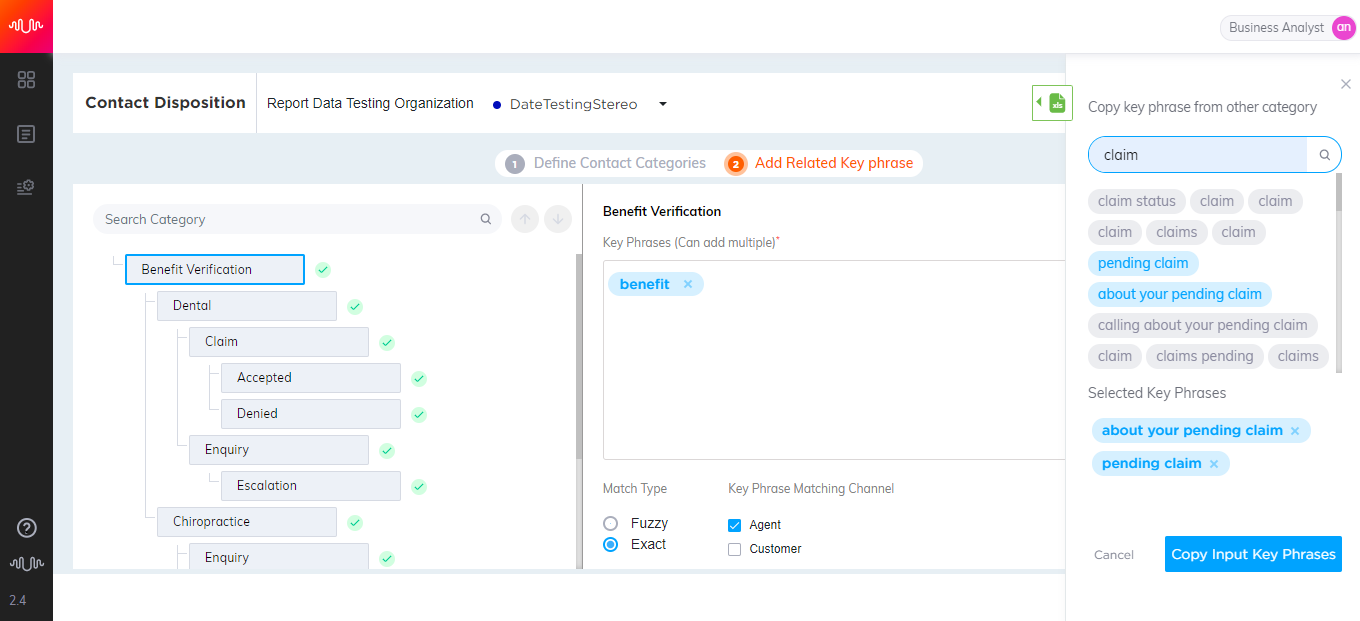Pick the 'claims pending' phrase chip
This screenshot has width=1360, height=621.
tap(1205, 356)
